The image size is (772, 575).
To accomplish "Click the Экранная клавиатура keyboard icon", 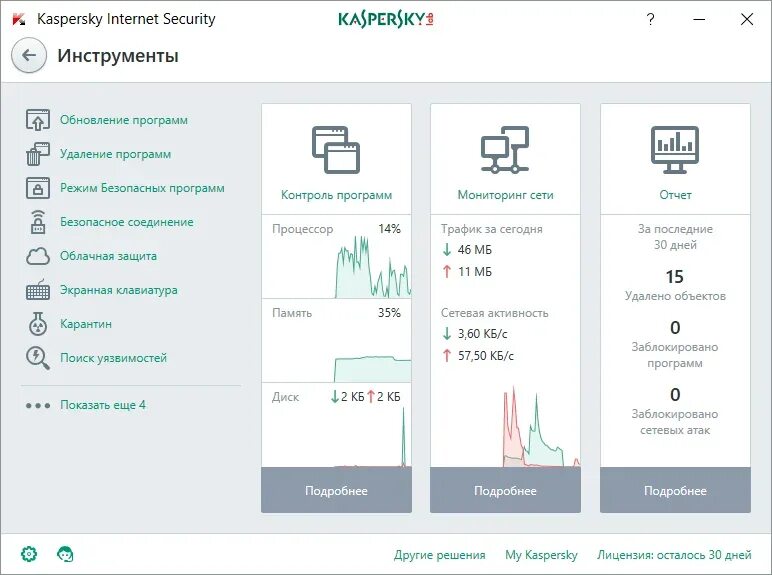I will click(x=38, y=290).
